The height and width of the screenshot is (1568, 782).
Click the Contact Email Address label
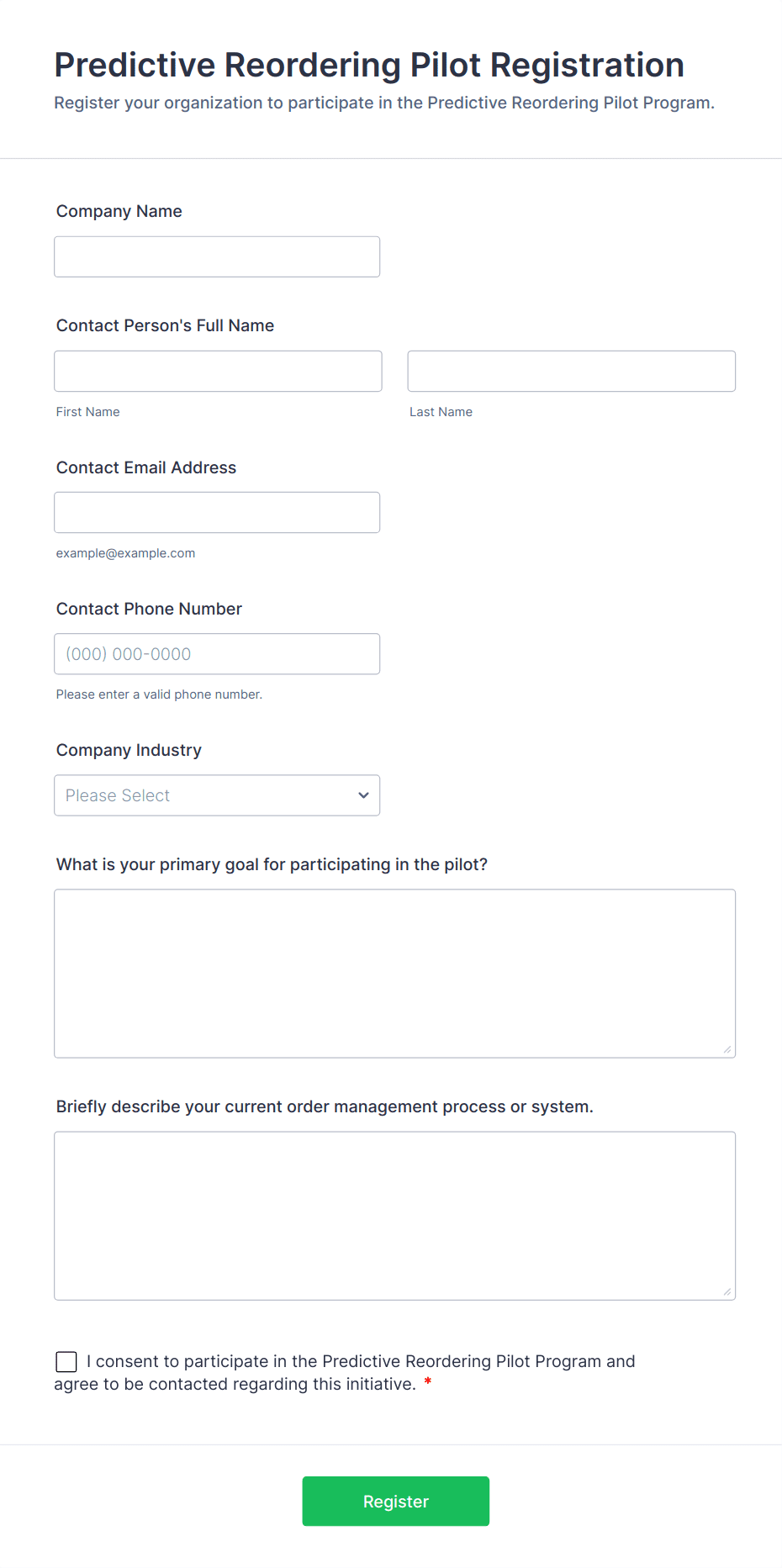coord(146,467)
